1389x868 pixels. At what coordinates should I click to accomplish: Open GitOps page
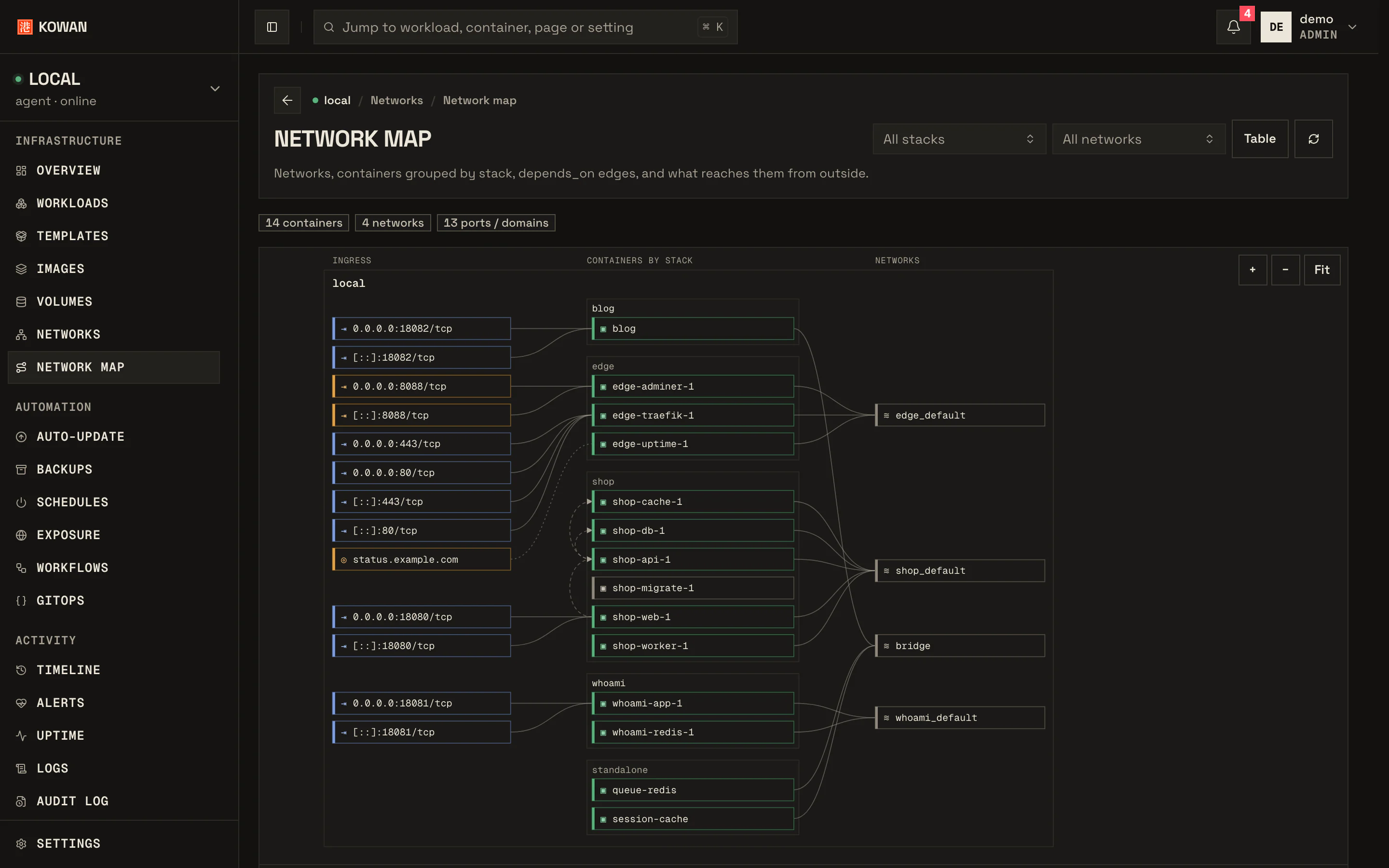(114, 600)
